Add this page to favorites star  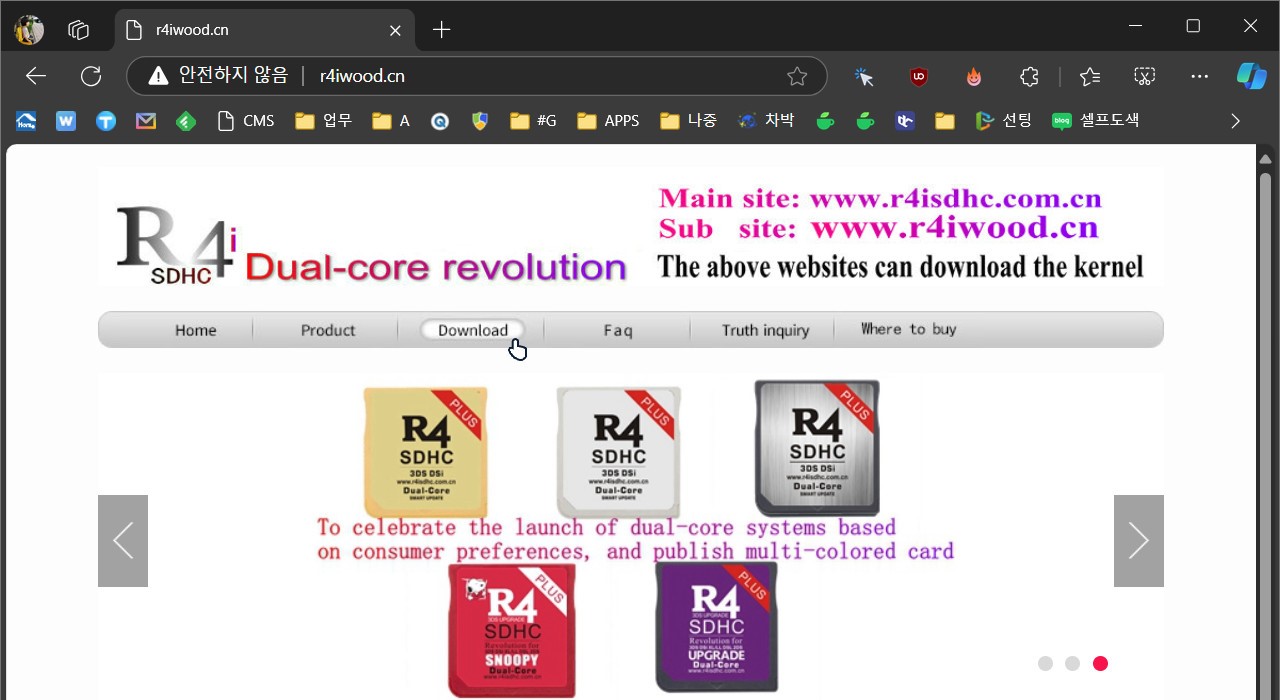point(797,76)
